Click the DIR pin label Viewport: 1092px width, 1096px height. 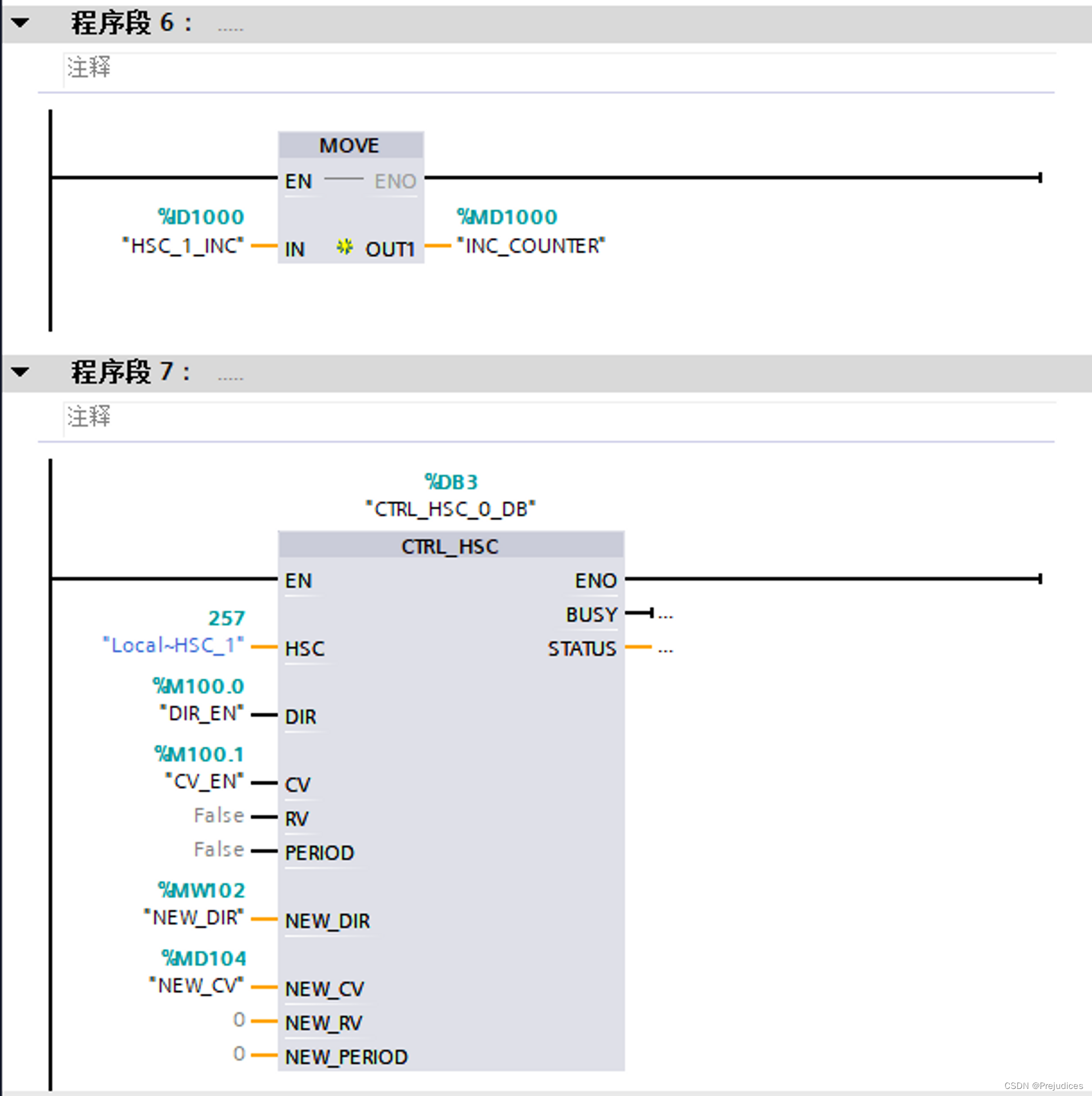[x=301, y=717]
